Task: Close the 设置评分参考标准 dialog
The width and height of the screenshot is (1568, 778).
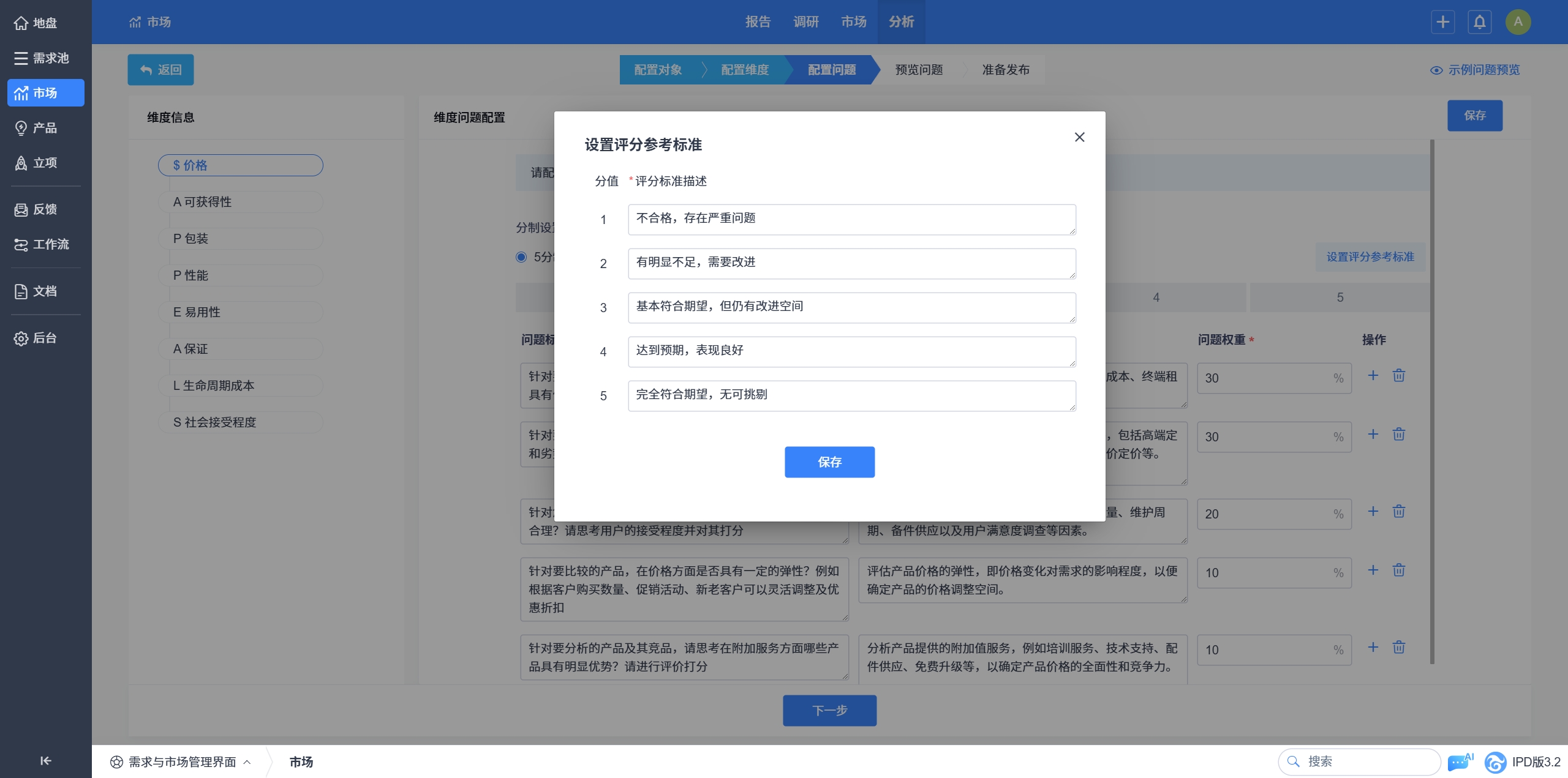Action: 1079,137
